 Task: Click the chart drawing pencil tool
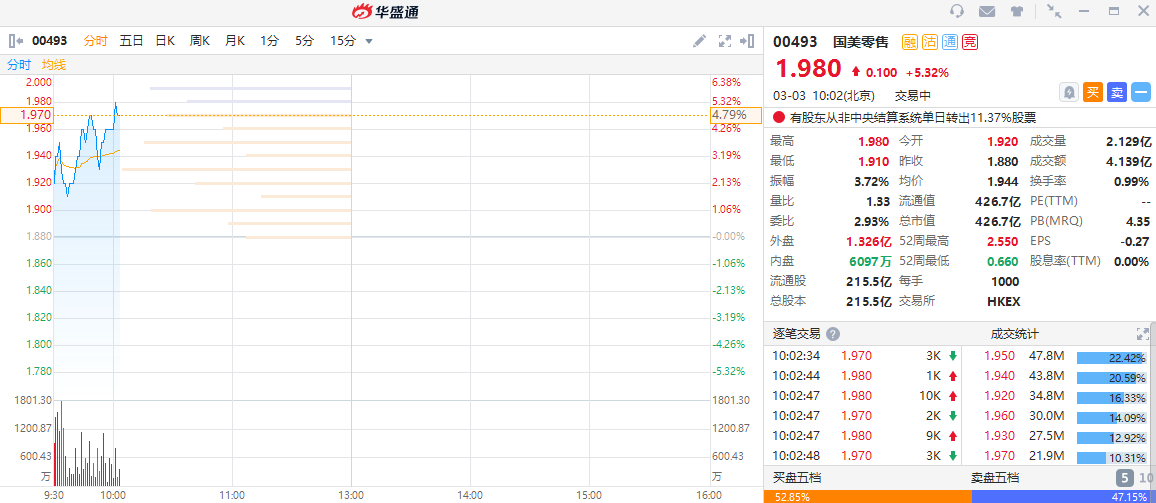click(x=699, y=41)
